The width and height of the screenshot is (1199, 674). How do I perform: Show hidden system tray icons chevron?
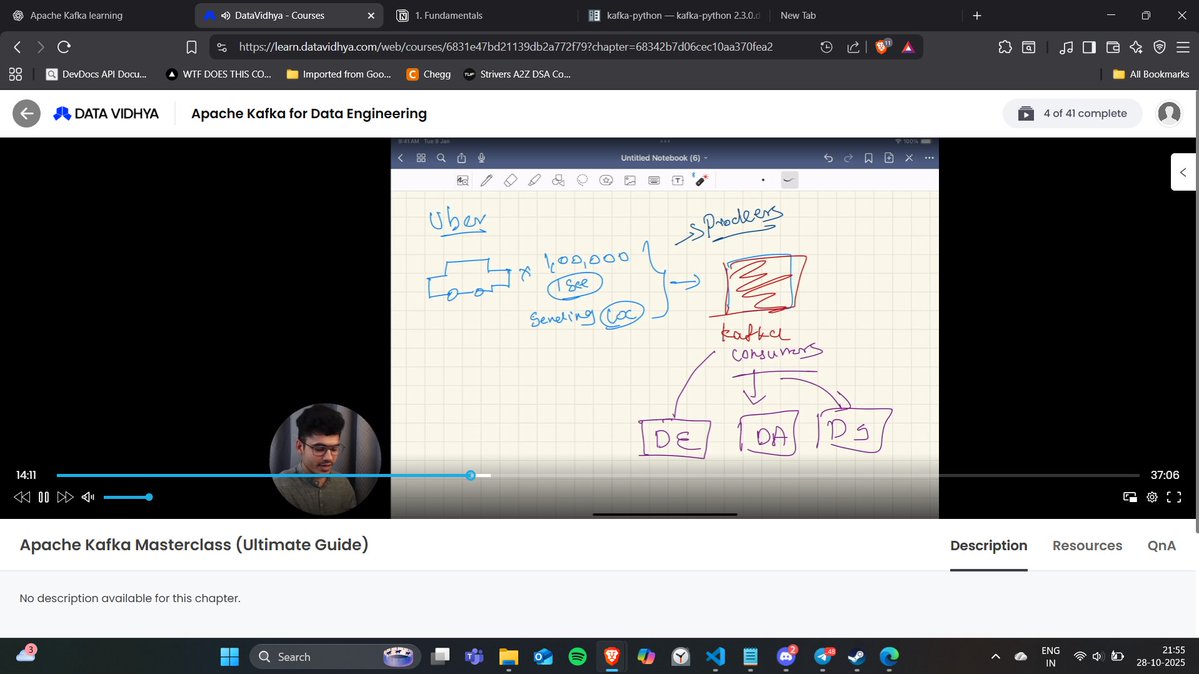click(995, 656)
